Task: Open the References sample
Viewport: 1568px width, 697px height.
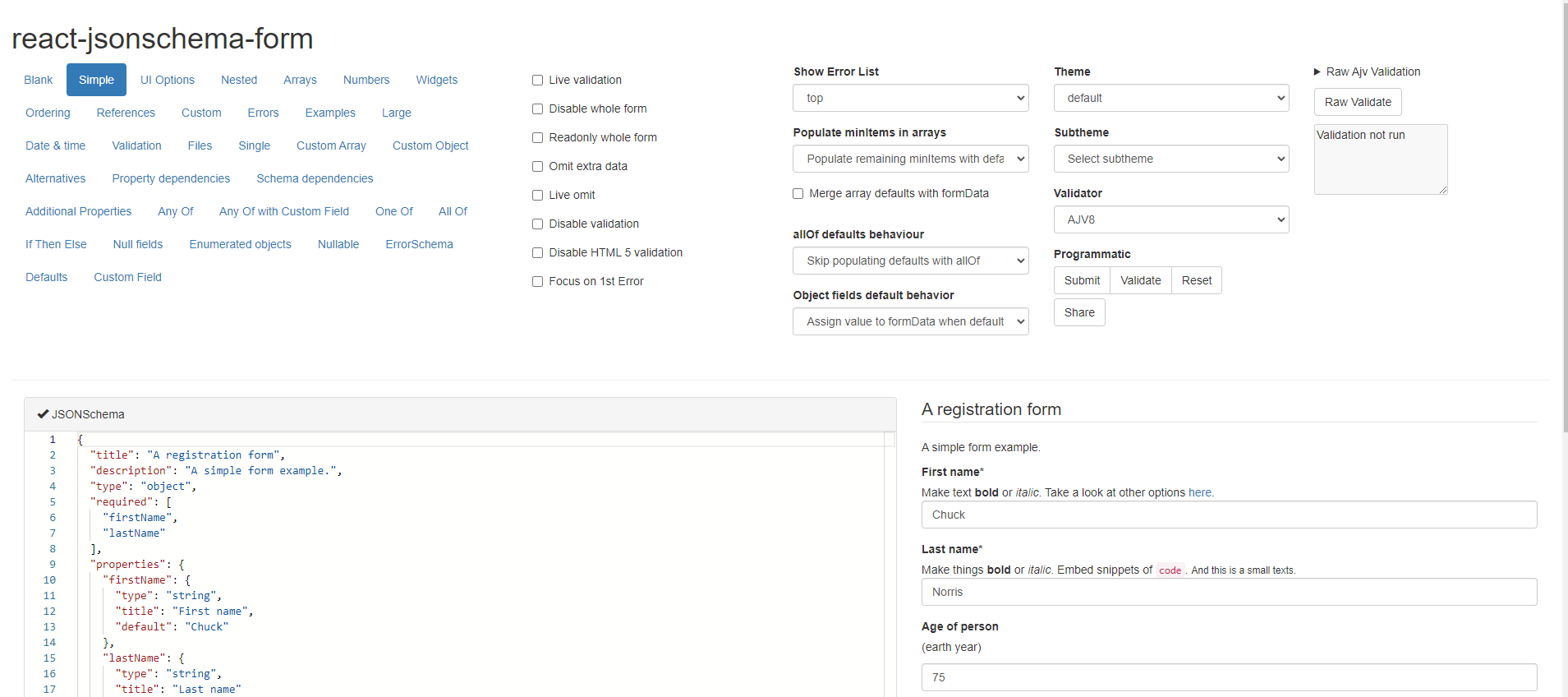Action: point(126,113)
